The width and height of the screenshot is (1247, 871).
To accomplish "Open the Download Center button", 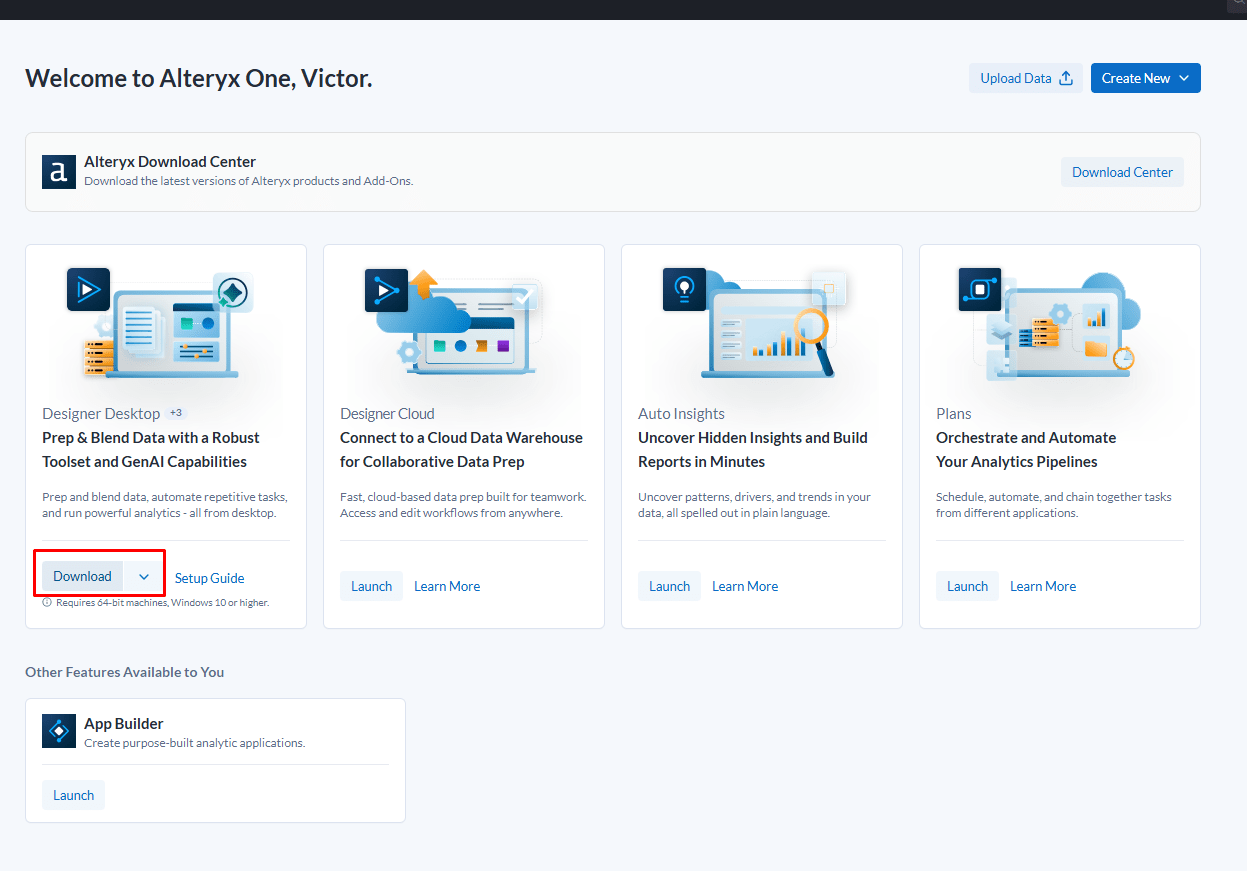I will 1122,172.
